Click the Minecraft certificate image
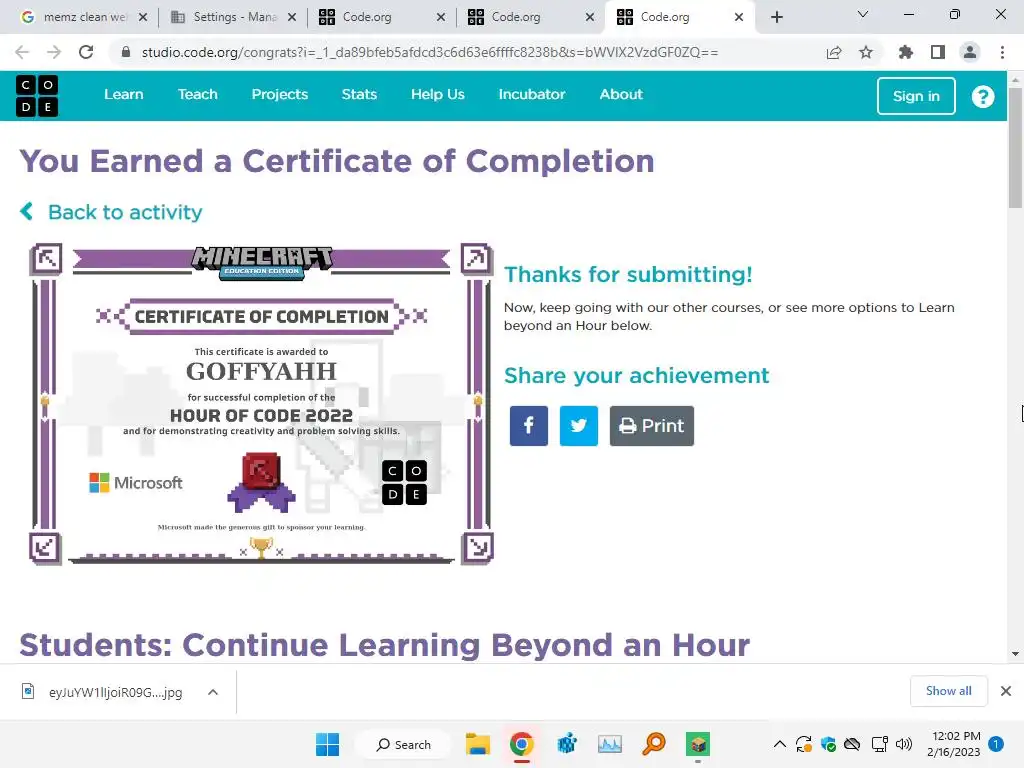This screenshot has width=1024, height=768. click(261, 404)
